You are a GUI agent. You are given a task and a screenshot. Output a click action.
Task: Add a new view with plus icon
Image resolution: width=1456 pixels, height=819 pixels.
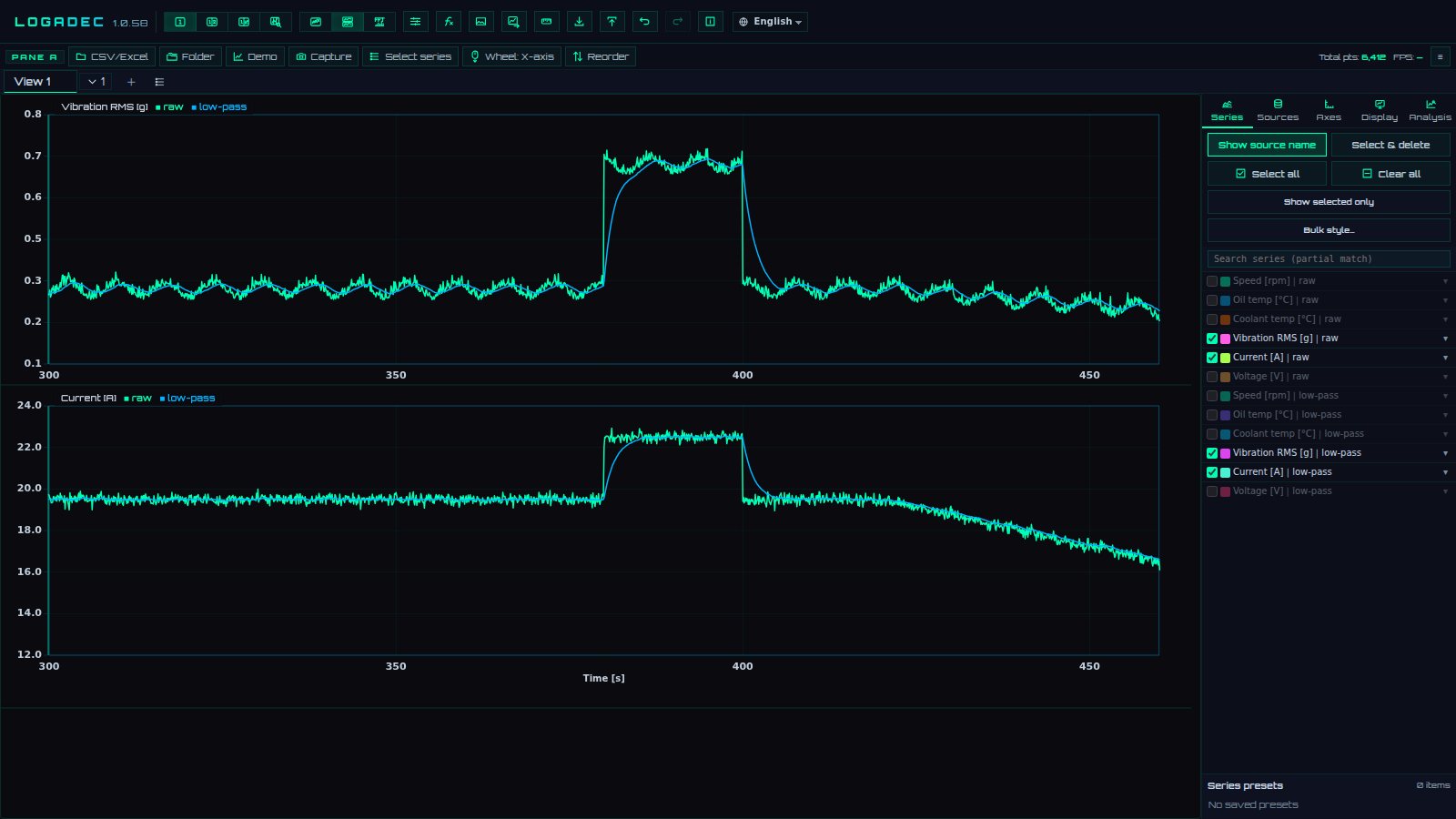tap(131, 82)
